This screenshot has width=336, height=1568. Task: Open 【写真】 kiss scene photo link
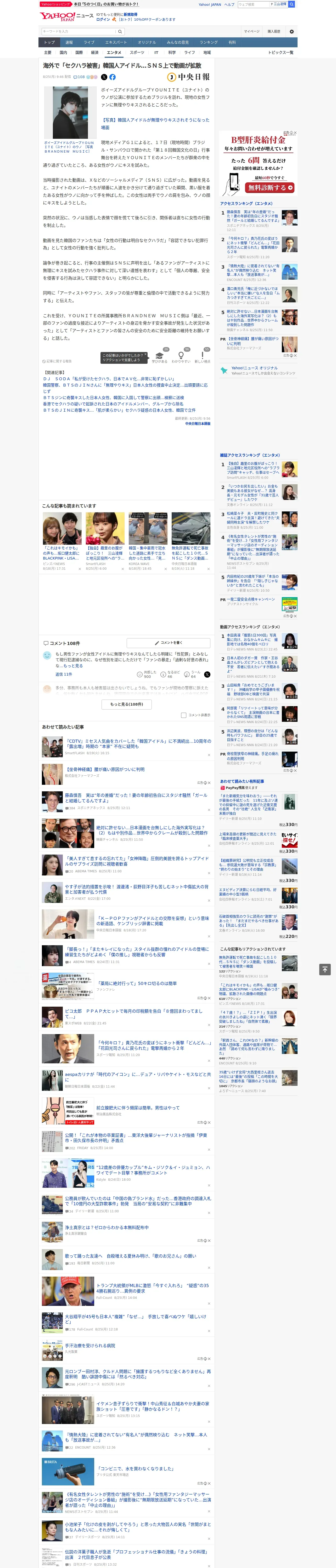155,124
